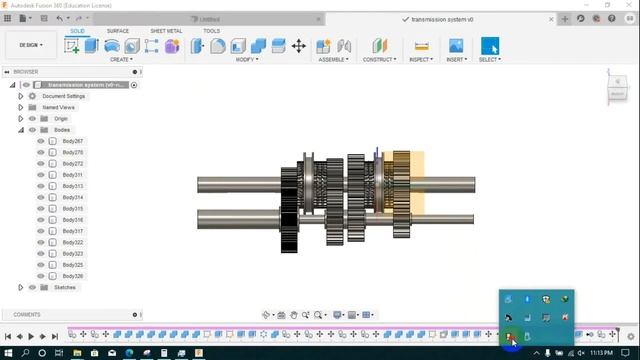
Task: Open a new design tab with plus
Action: [565, 19]
